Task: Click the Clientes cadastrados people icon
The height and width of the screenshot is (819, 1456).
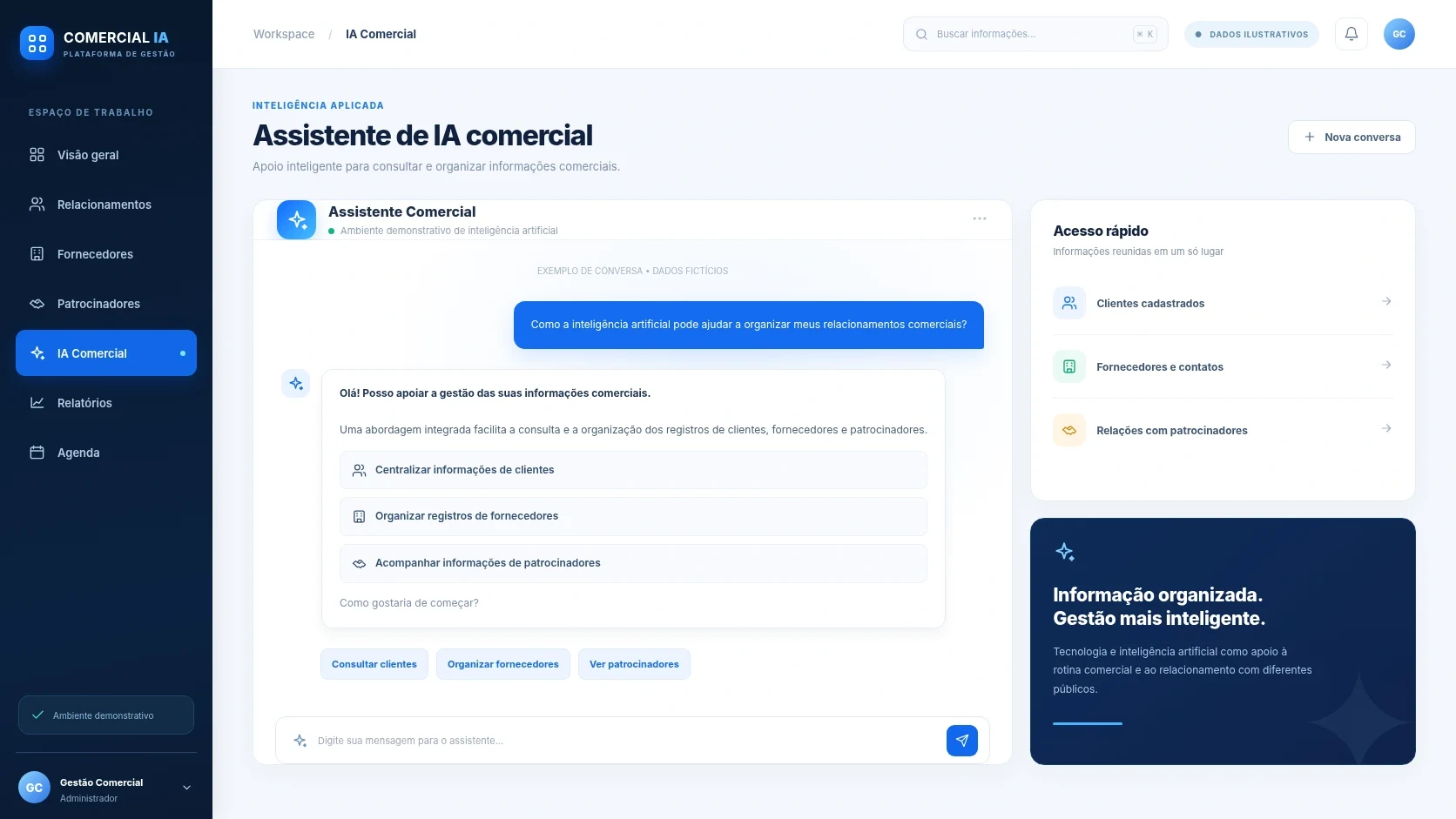Action: pos(1069,303)
